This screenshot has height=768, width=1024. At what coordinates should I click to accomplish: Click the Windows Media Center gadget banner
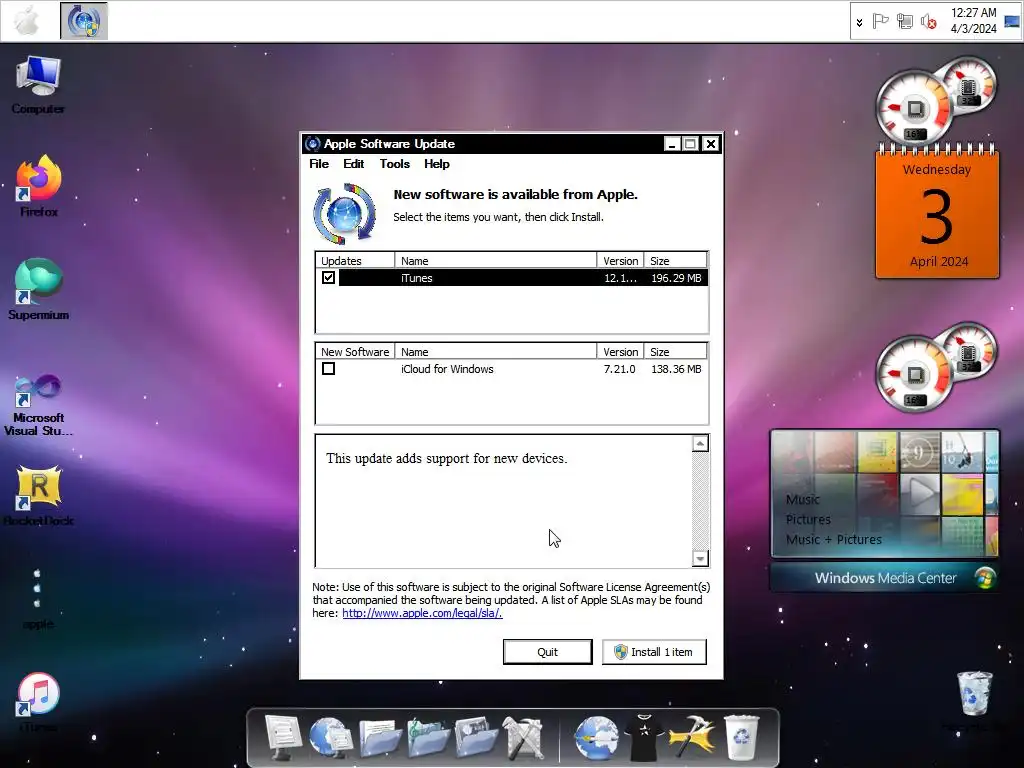(884, 578)
